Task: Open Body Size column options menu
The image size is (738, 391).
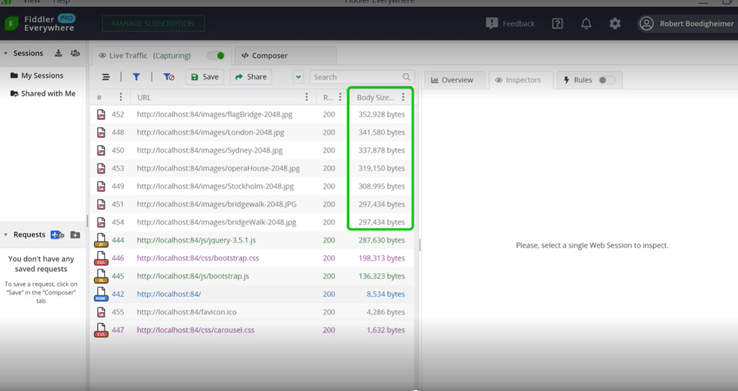Action: pos(403,97)
